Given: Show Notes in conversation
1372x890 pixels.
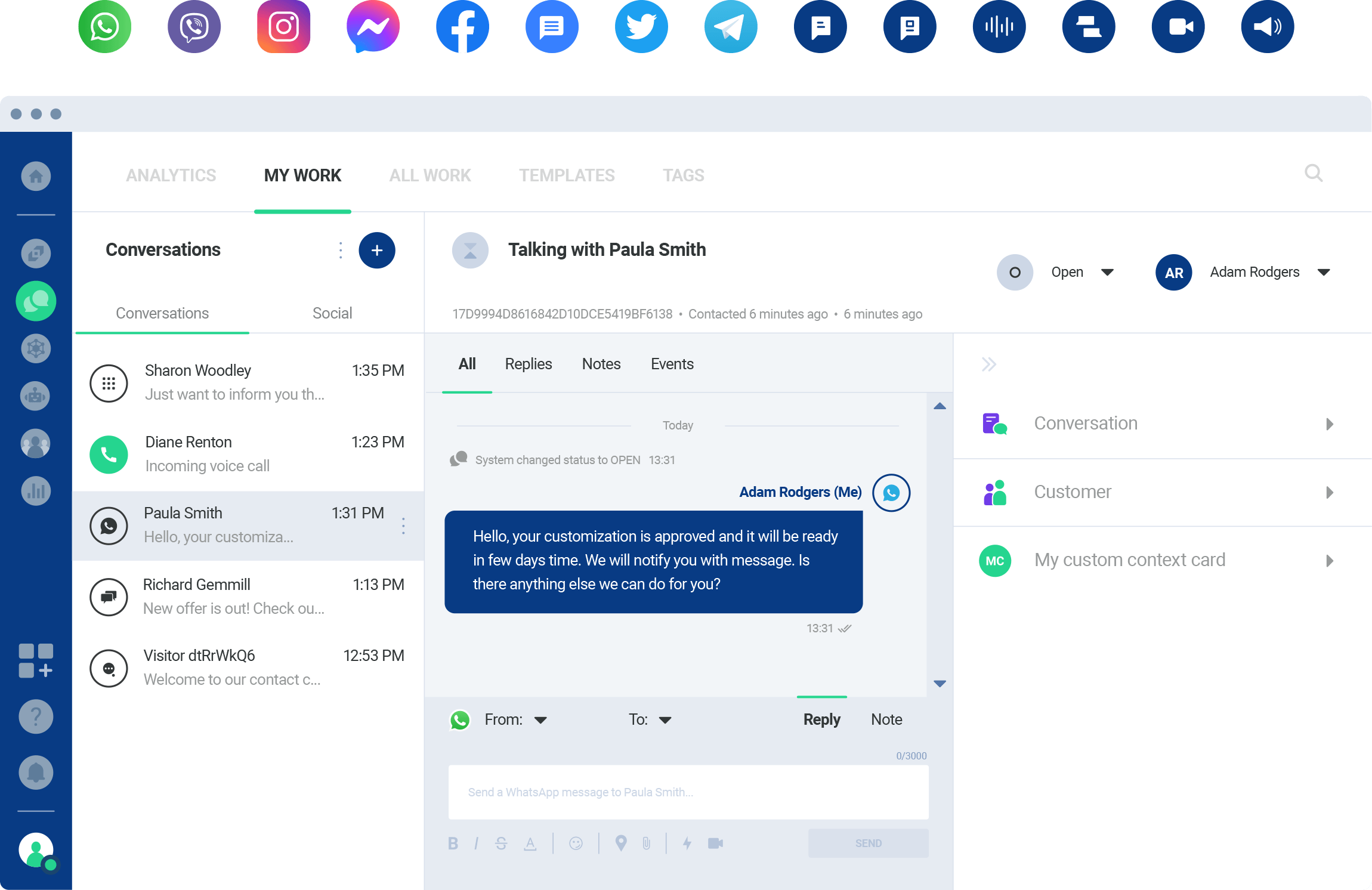Looking at the screenshot, I should 601,364.
